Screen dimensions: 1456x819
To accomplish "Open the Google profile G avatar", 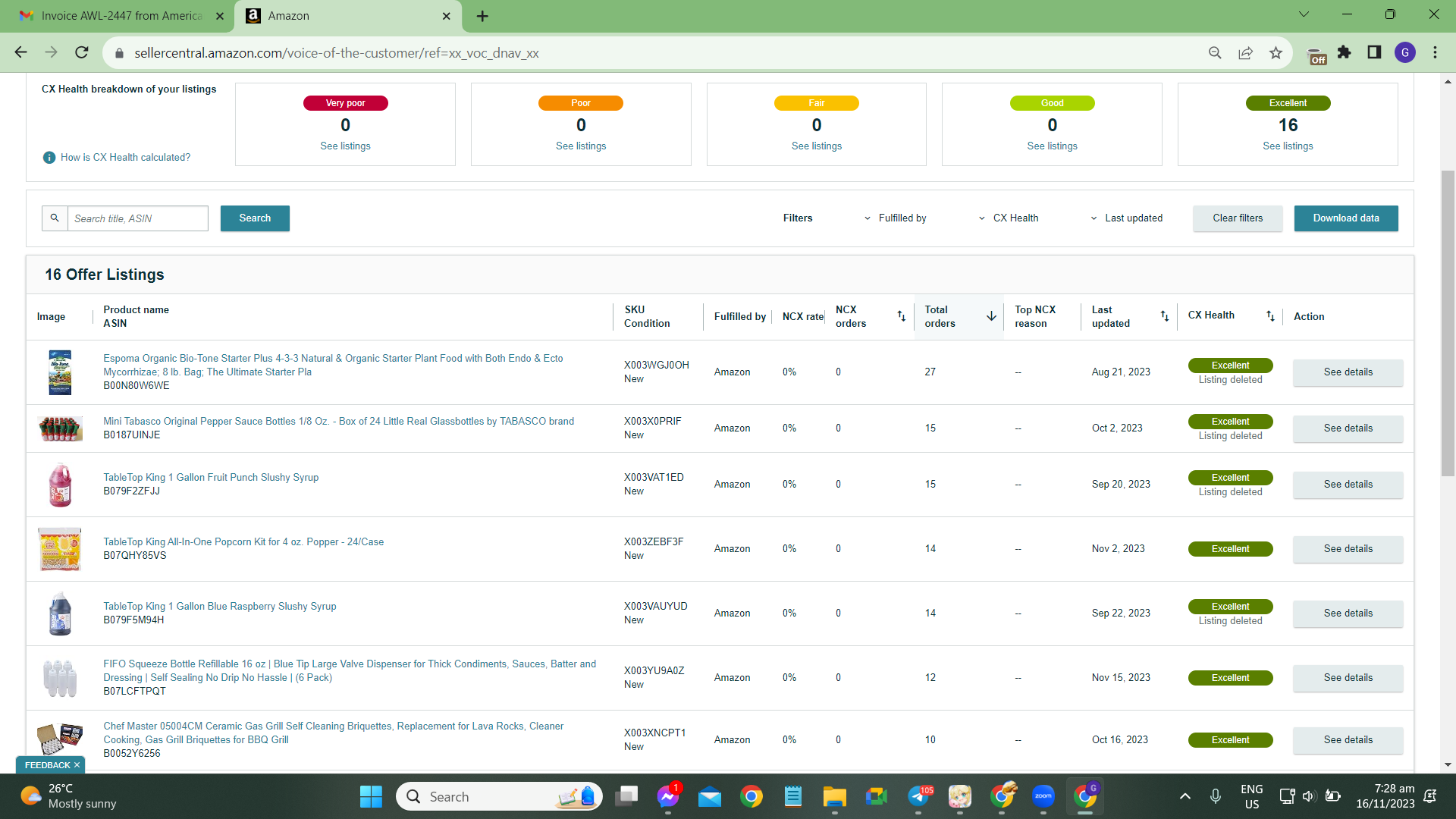I will pos(1405,52).
